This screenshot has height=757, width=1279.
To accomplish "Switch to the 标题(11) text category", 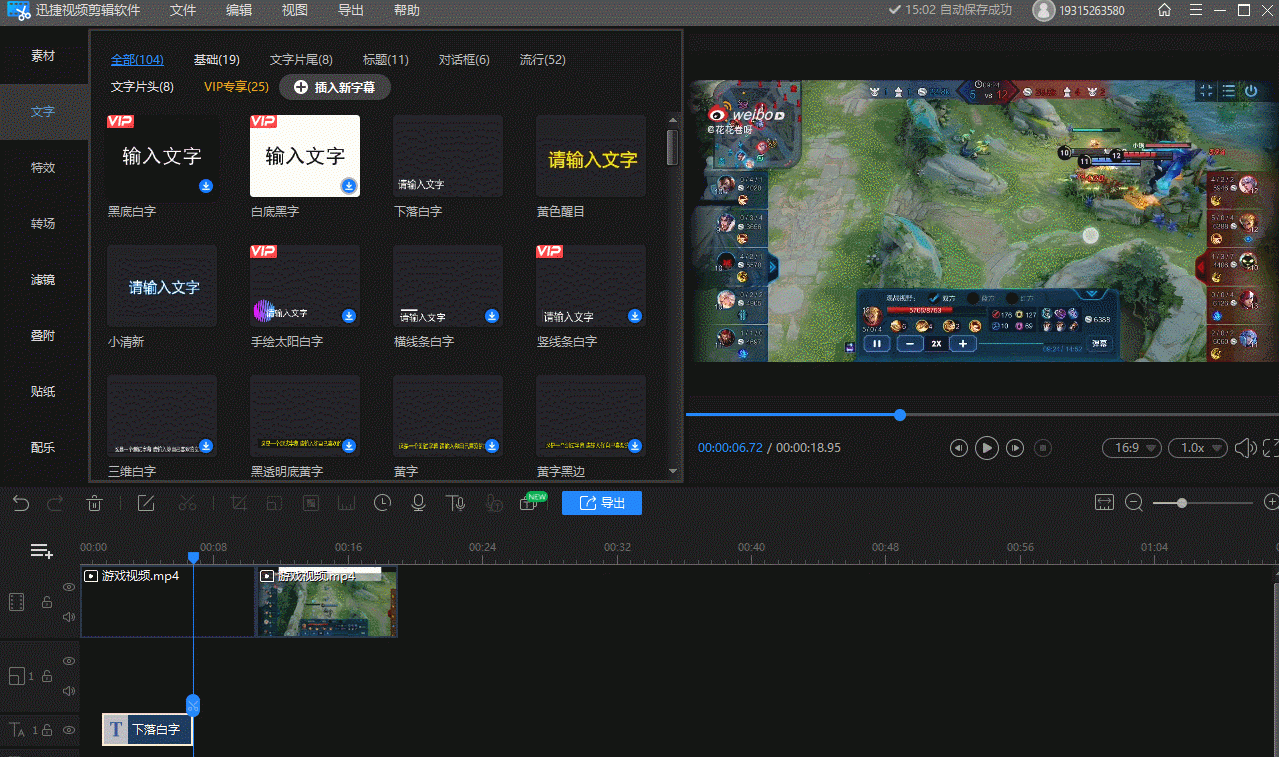I will pos(386,60).
